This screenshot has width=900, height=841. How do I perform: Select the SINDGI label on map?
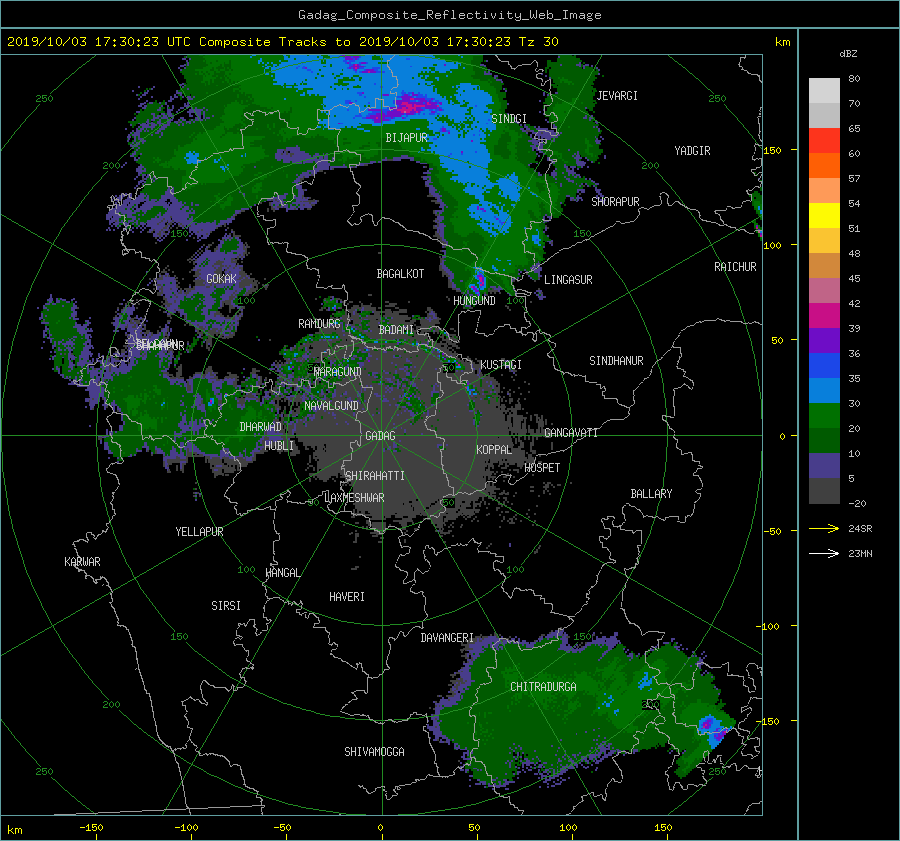point(509,119)
